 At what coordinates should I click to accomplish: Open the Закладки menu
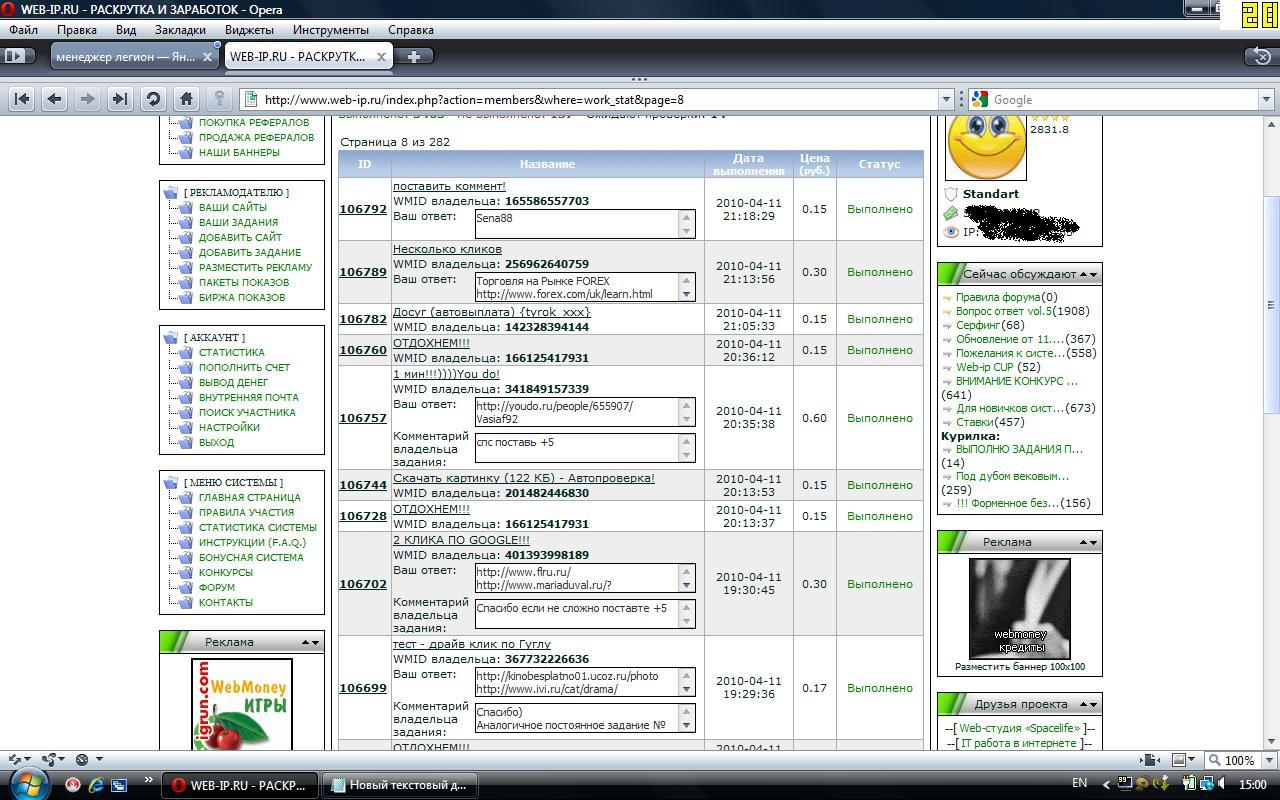tap(180, 30)
